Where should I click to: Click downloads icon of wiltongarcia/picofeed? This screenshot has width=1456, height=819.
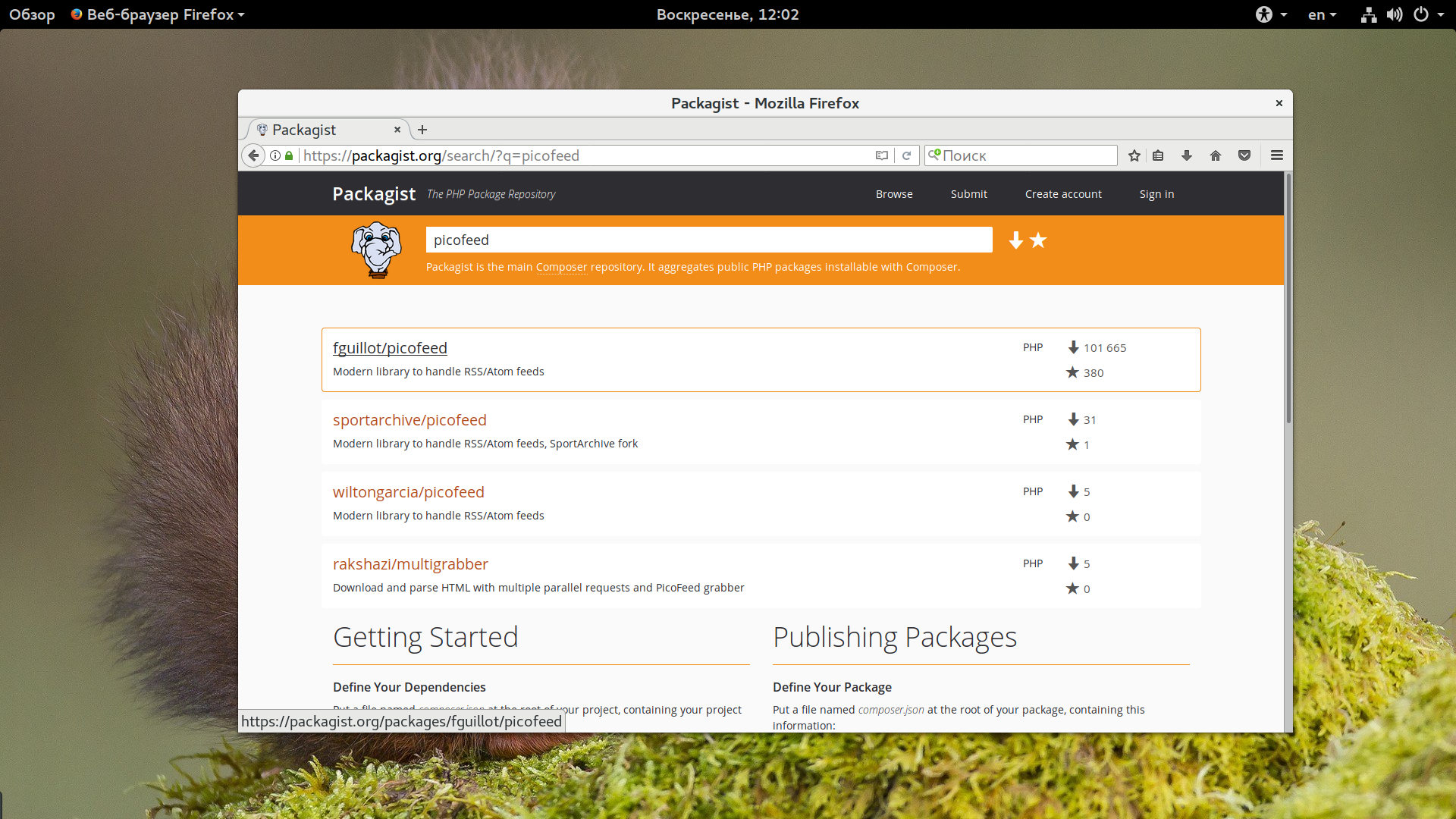[1073, 491]
